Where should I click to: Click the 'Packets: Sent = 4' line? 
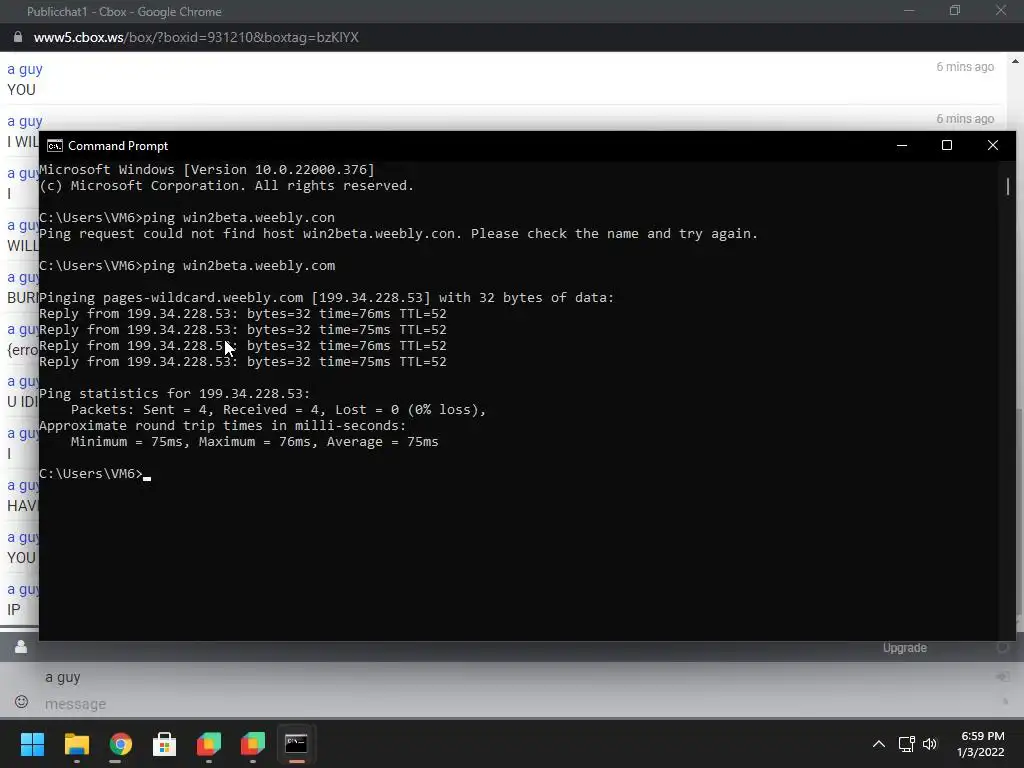coord(278,410)
